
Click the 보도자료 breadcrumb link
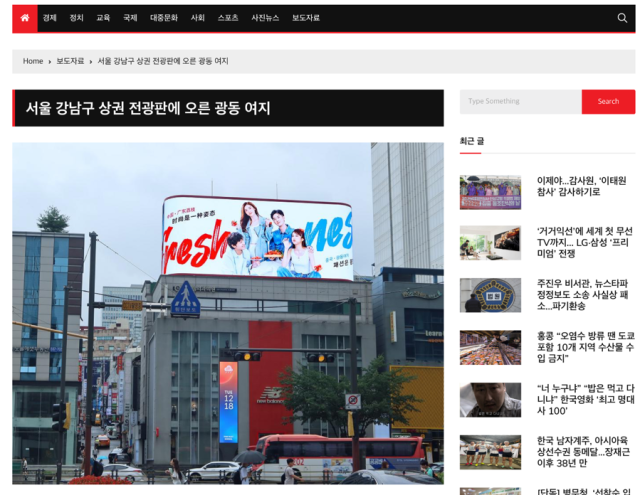tap(70, 61)
